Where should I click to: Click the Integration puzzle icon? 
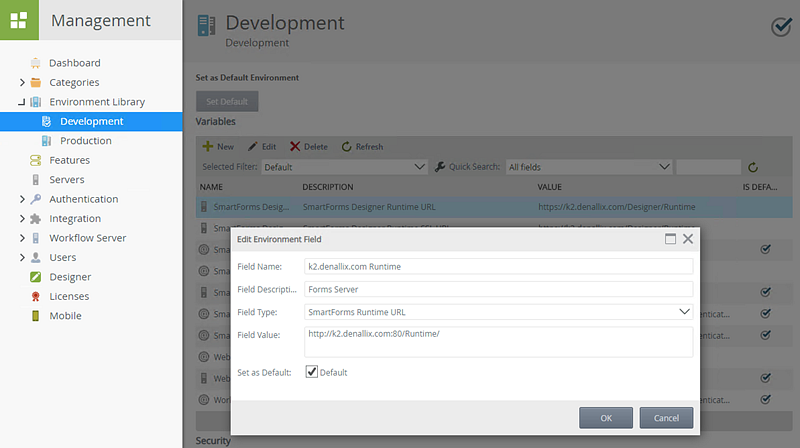tap(36, 218)
